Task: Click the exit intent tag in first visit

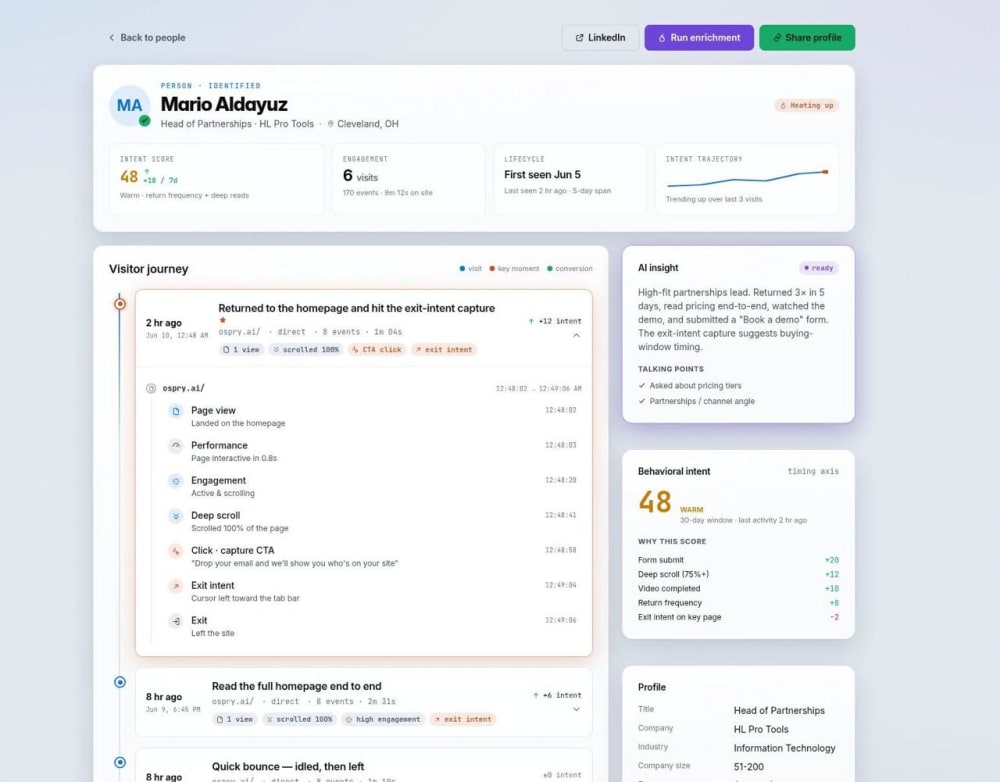Action: tap(443, 350)
